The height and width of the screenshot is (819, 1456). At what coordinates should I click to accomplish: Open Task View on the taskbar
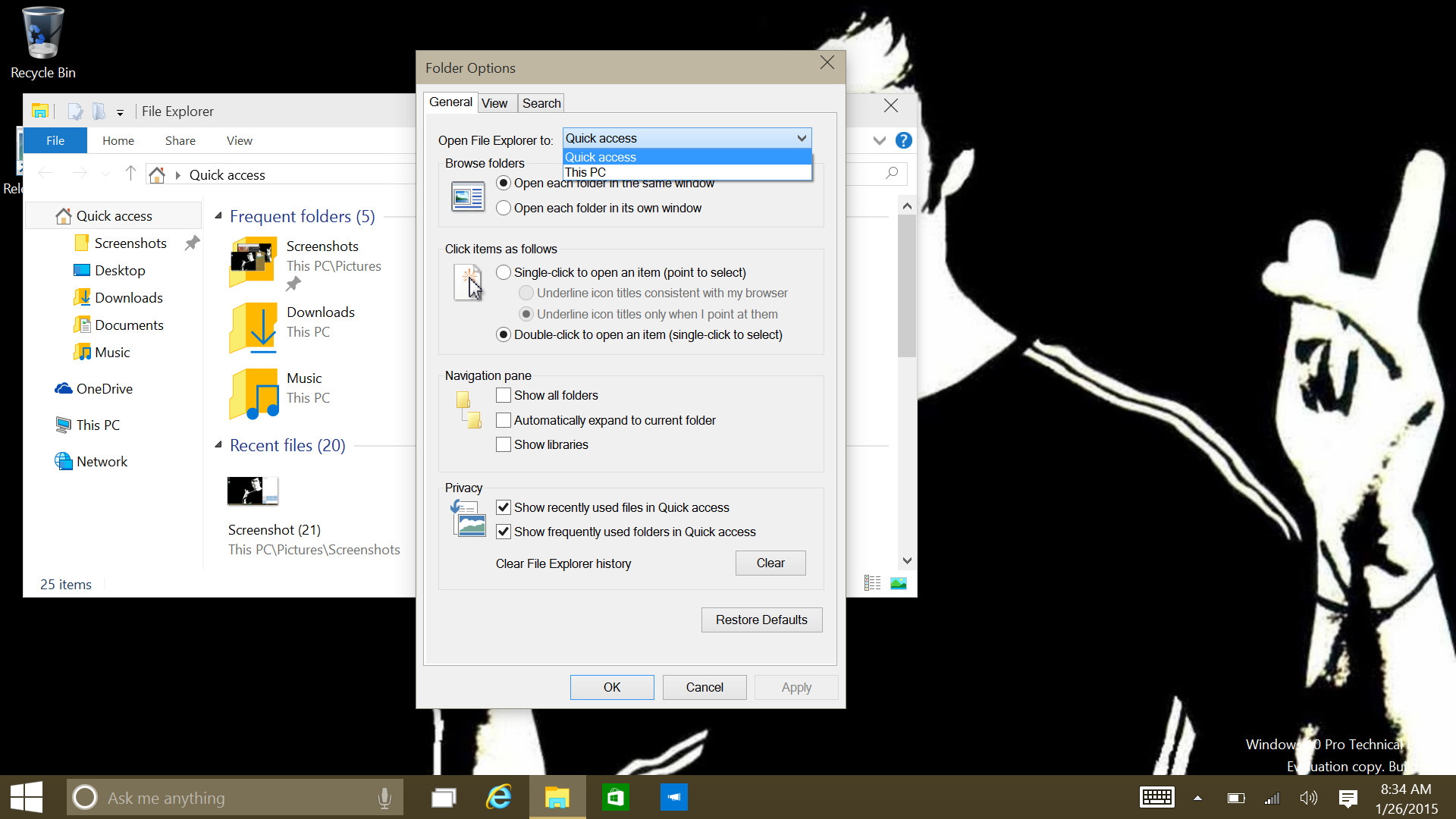(x=444, y=797)
